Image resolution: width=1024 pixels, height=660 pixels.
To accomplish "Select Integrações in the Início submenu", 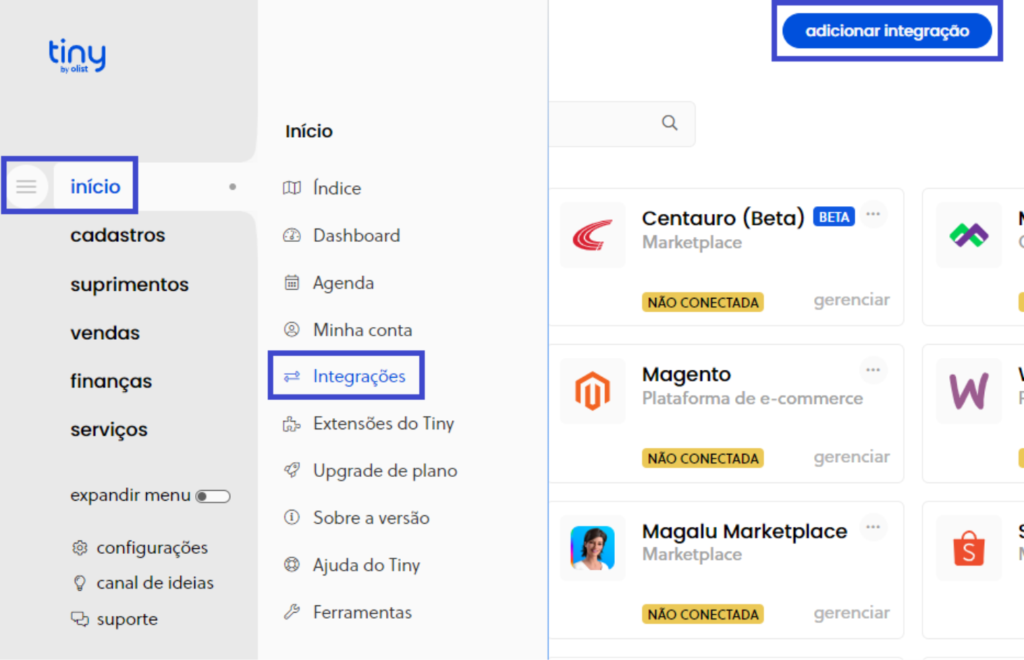I will 358,376.
